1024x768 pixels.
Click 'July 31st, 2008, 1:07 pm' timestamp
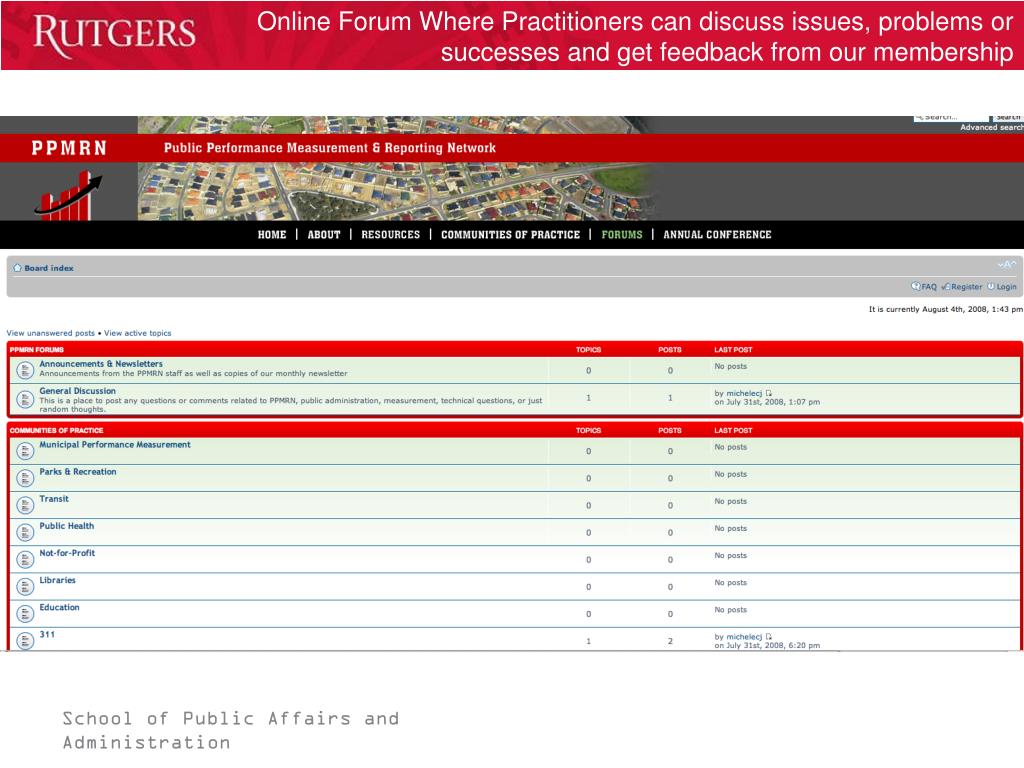click(x=773, y=402)
